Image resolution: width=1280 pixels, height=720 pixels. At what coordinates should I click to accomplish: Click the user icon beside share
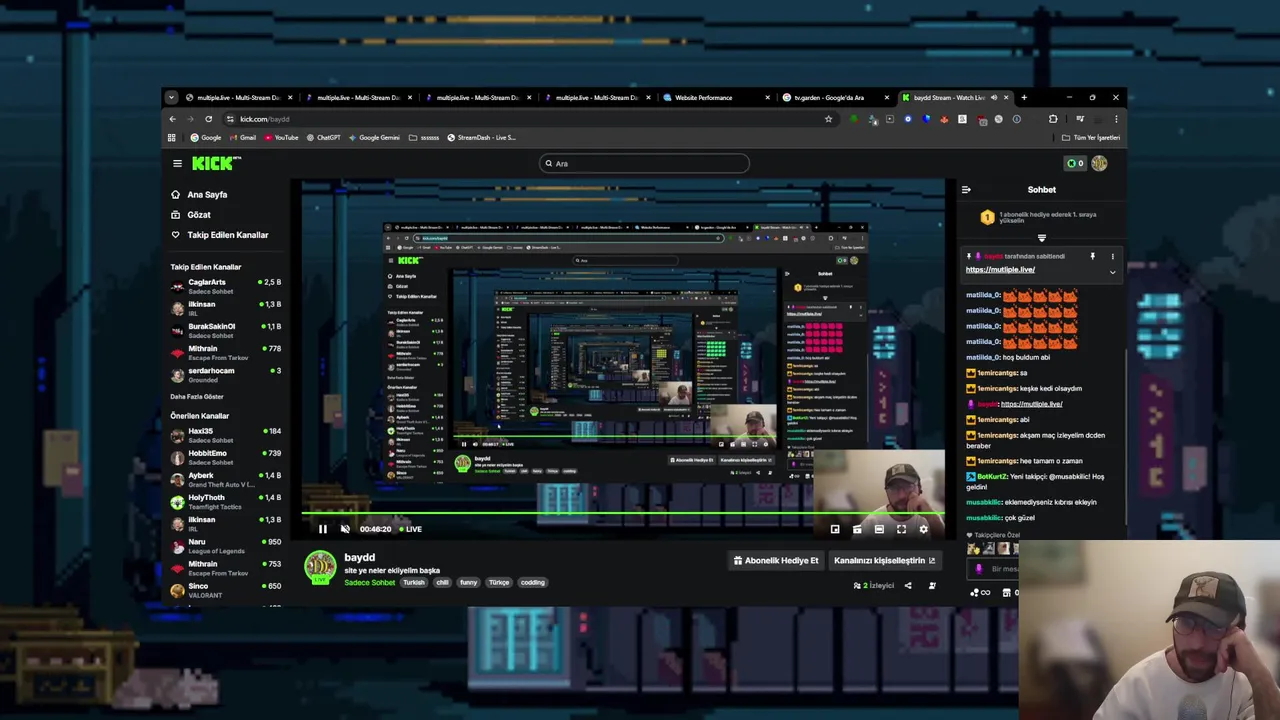coord(932,585)
